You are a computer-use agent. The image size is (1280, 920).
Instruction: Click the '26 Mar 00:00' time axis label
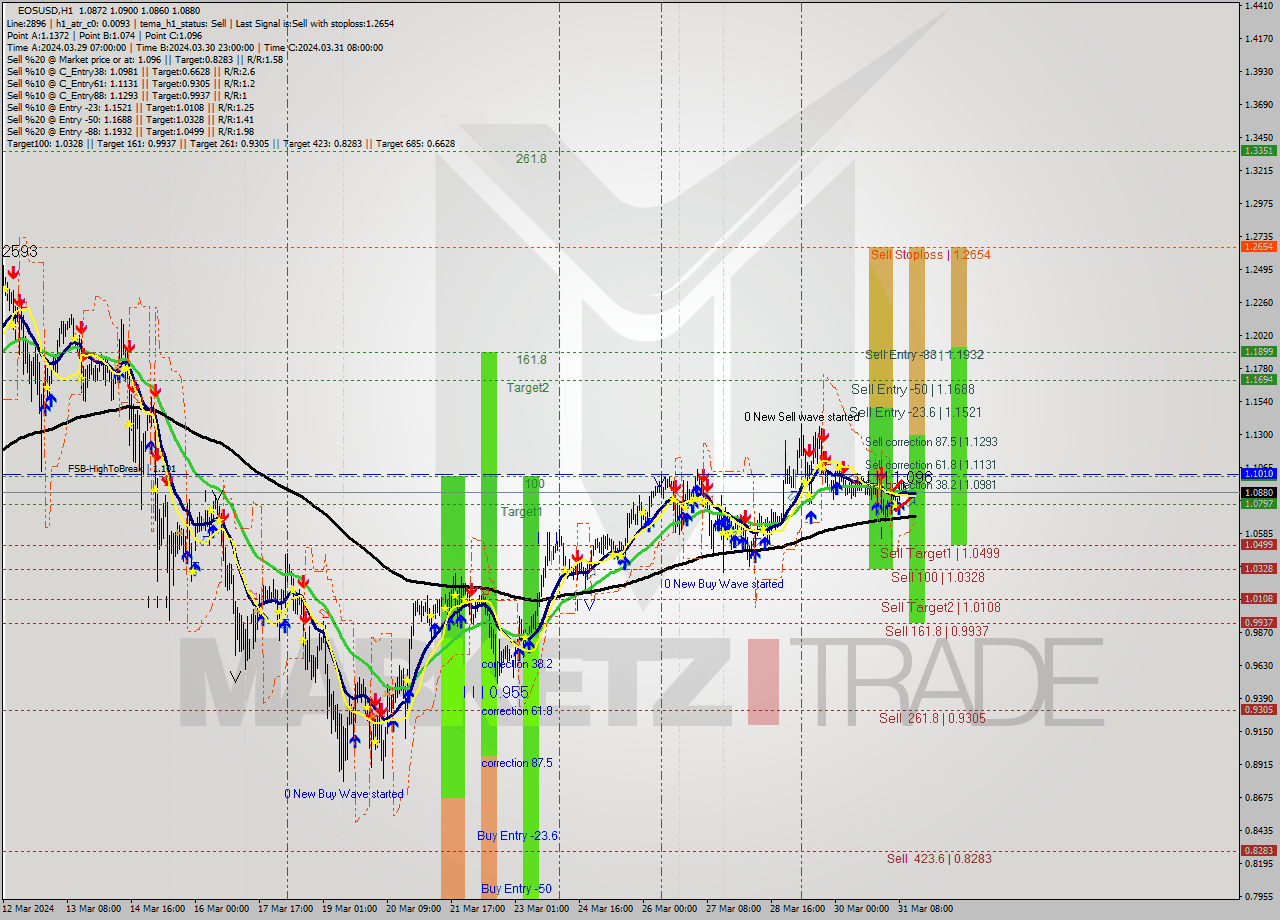click(669, 909)
